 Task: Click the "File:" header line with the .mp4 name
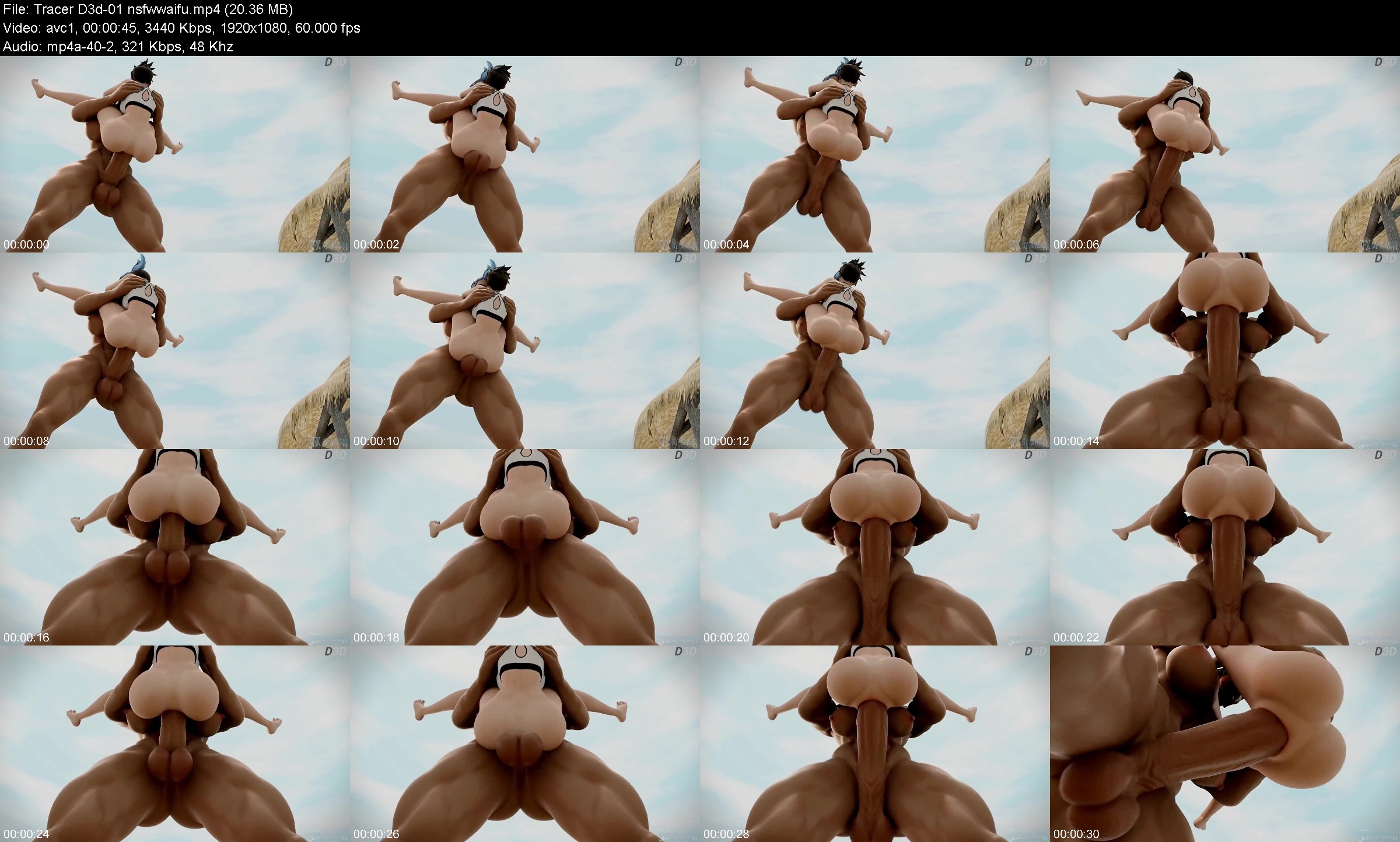point(148,9)
